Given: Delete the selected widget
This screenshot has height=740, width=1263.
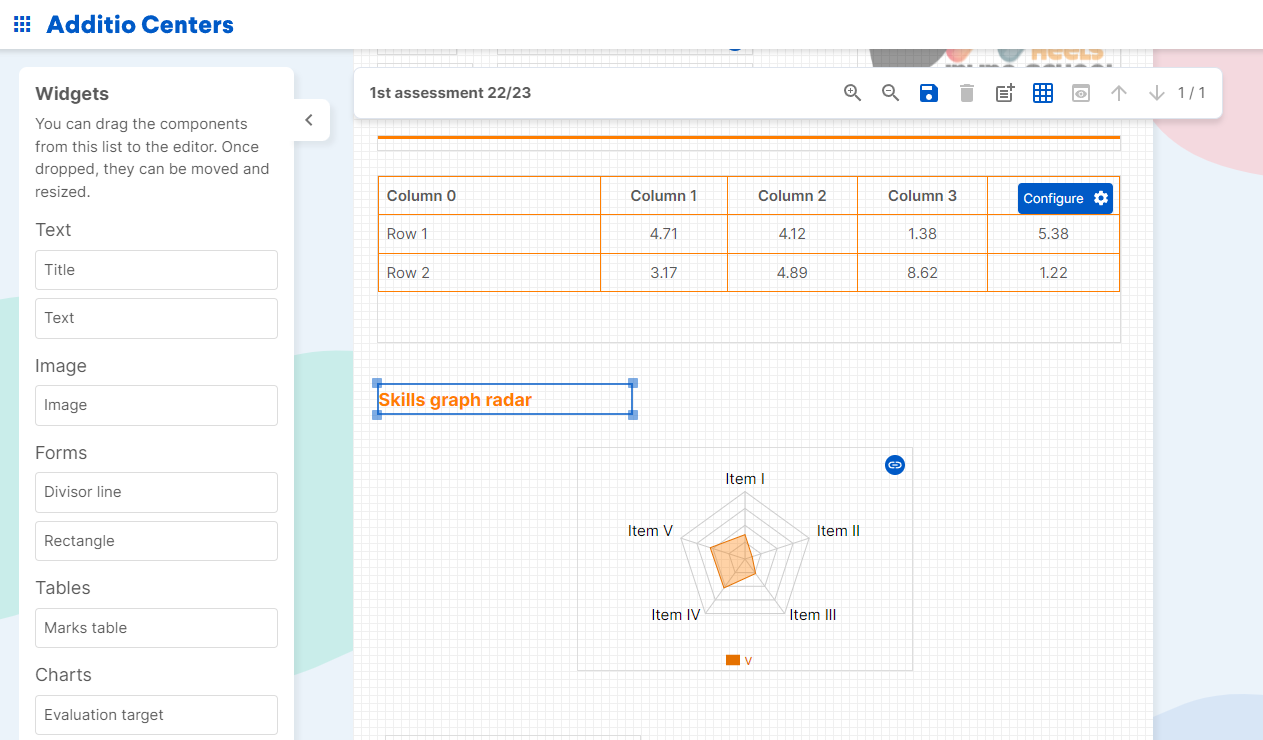Looking at the screenshot, I should (966, 93).
